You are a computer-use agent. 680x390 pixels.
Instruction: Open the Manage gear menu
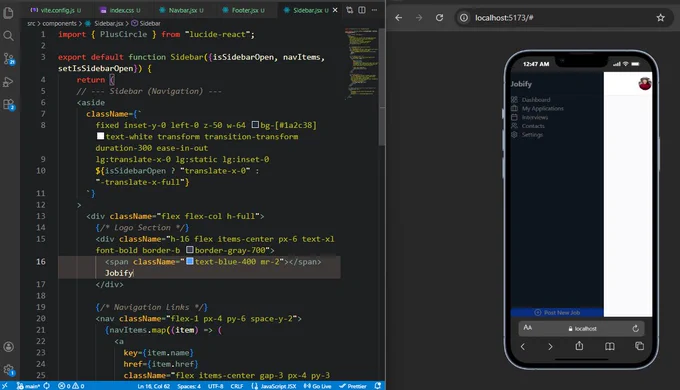(x=9, y=370)
